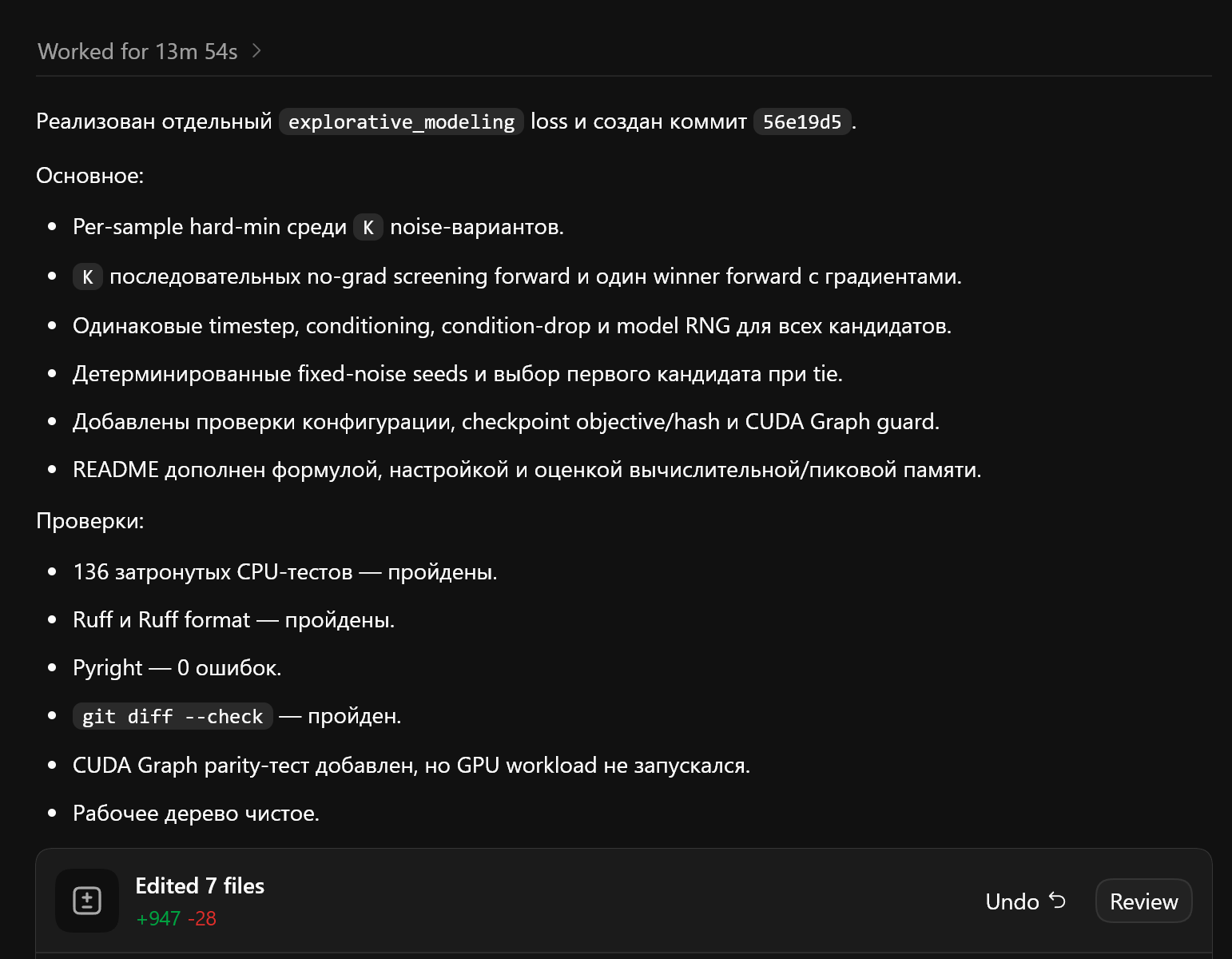Click the +947 added lines count
The height and width of the screenshot is (959, 1232).
[158, 919]
